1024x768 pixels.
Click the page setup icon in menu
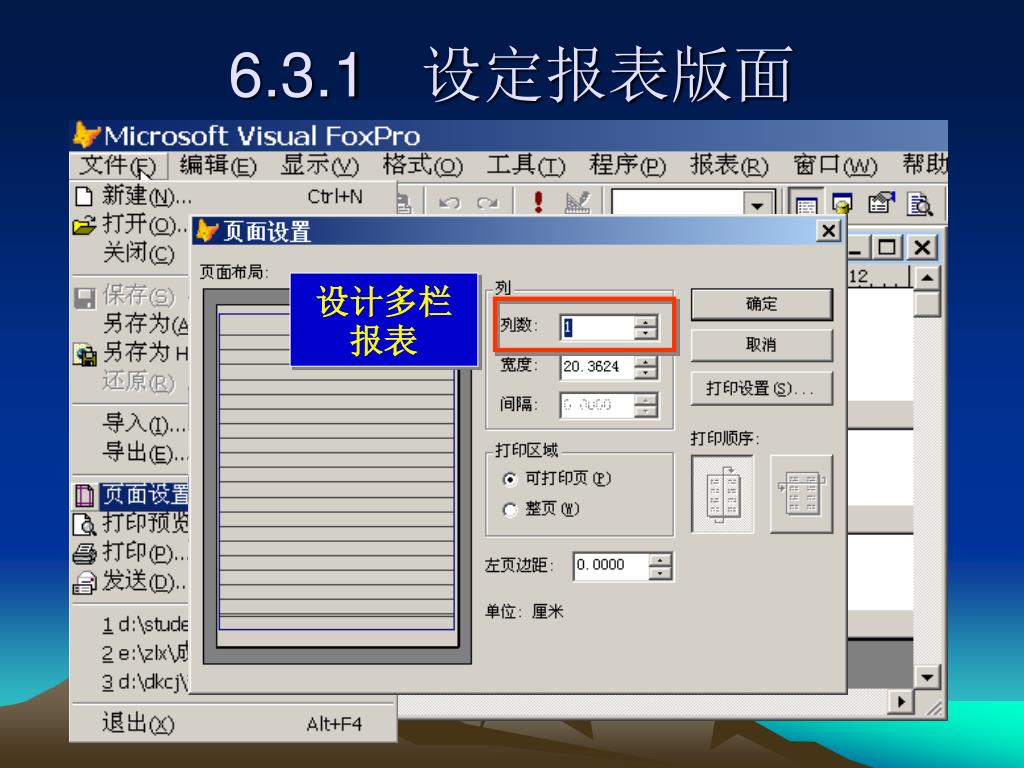click(x=84, y=496)
